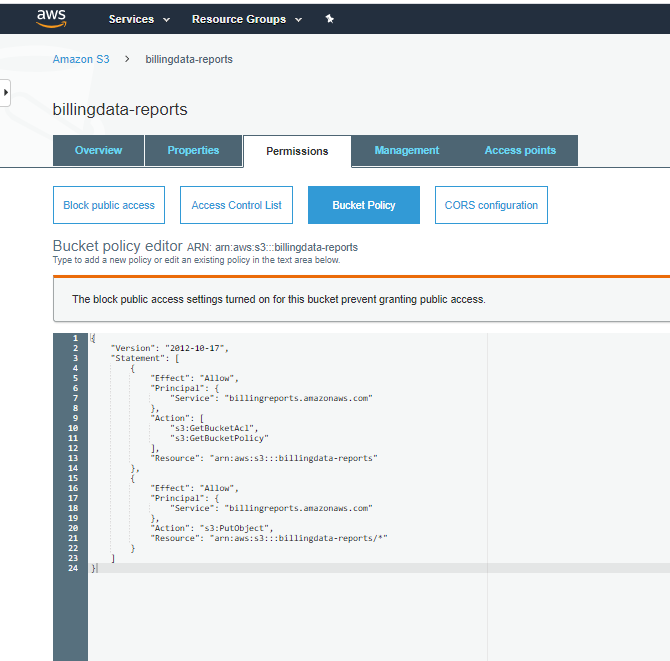Open the Services dropdown menu
Viewport: 670px width, 661px height.
pos(139,19)
